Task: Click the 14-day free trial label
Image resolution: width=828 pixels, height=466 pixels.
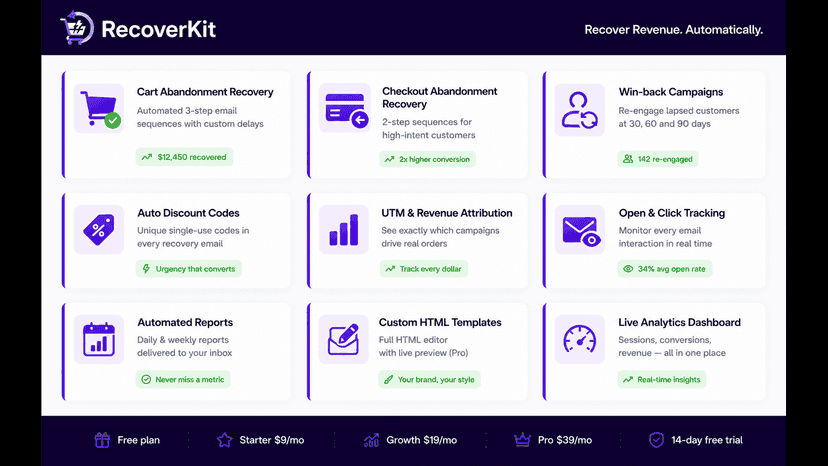Action: click(x=707, y=440)
